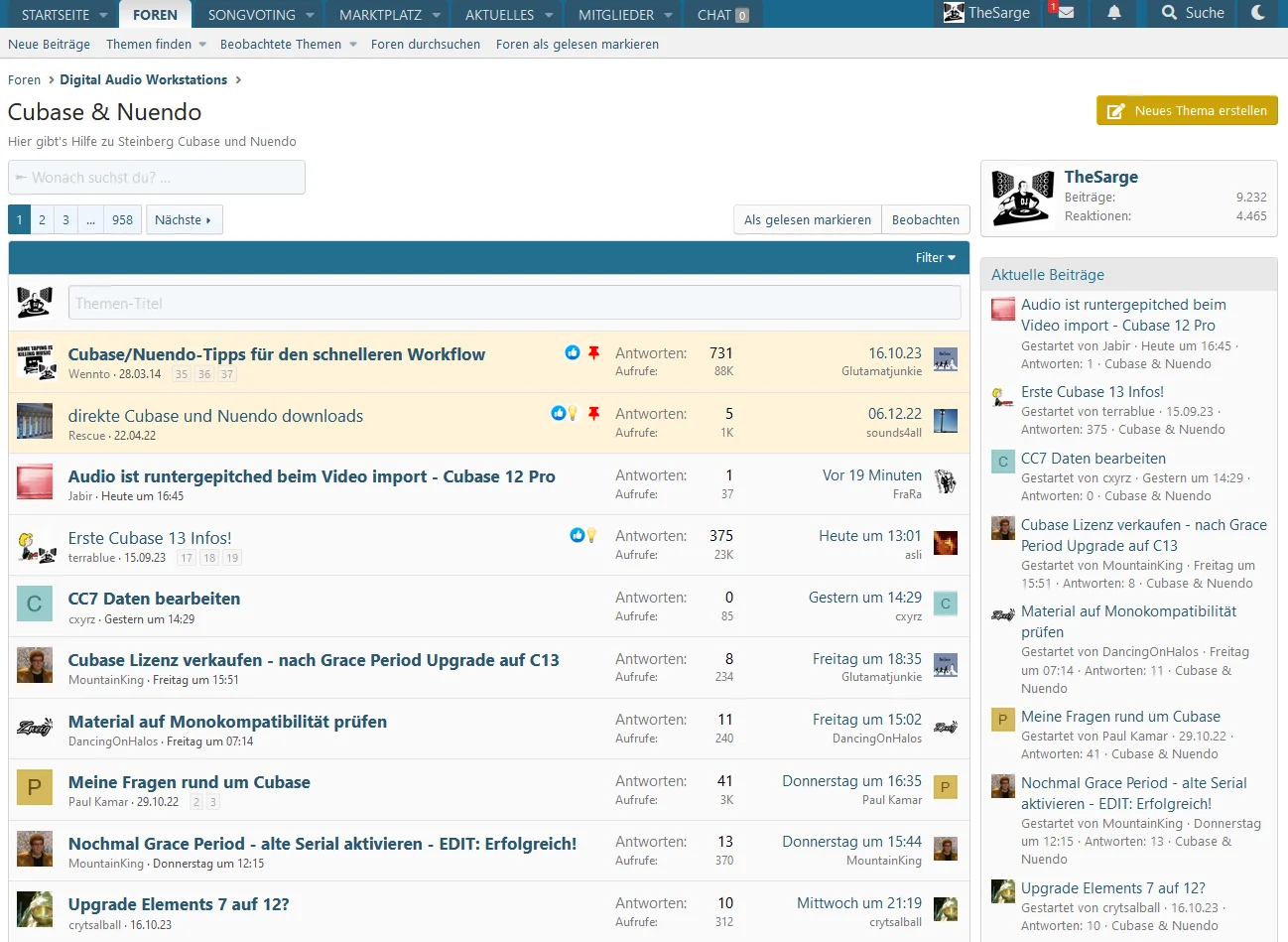Image resolution: width=1288 pixels, height=942 pixels.
Task: Open the Digital Audio Workstations breadcrumb
Action: [x=143, y=79]
